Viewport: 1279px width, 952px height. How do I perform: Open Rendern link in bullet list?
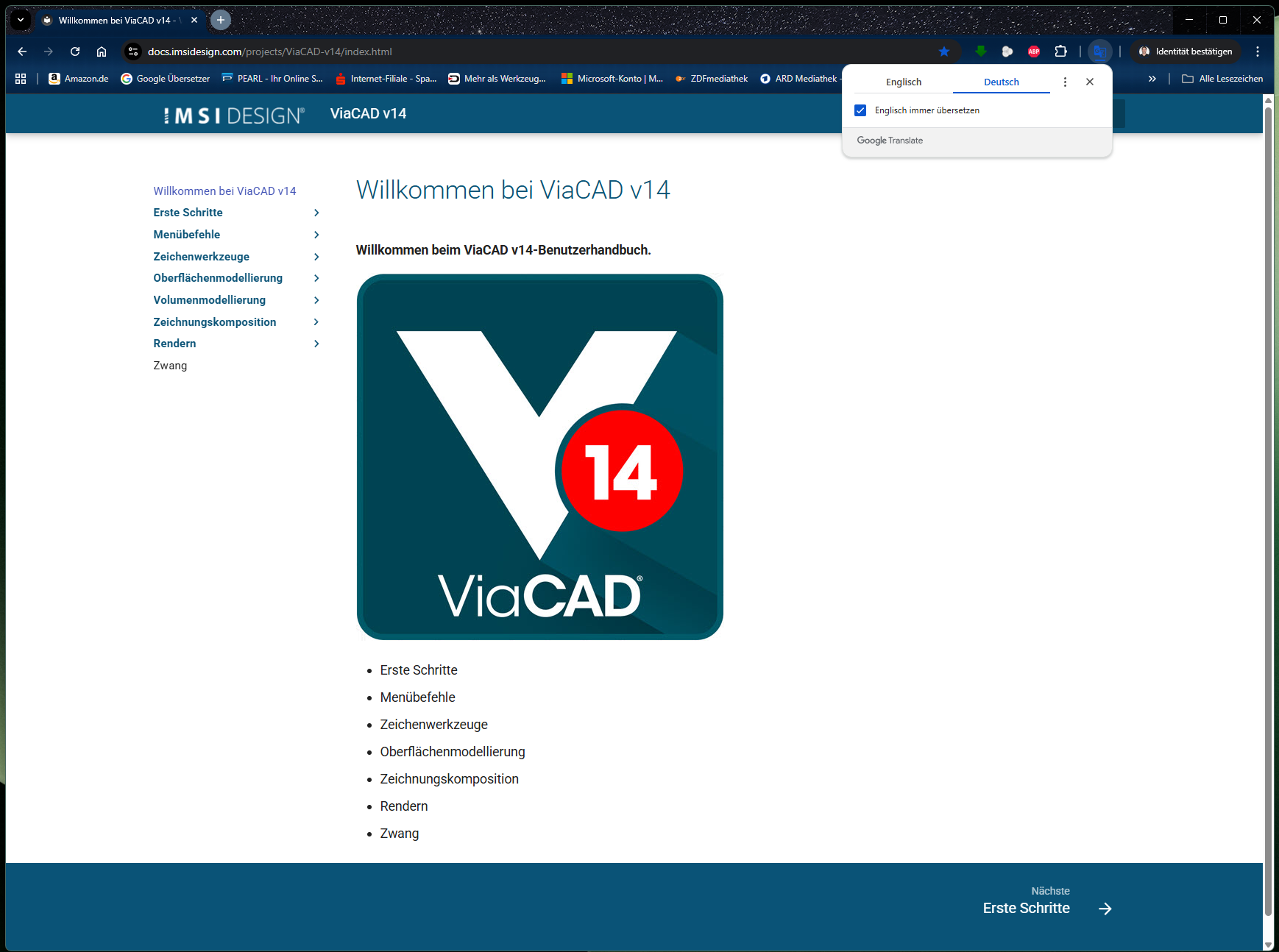[404, 806]
